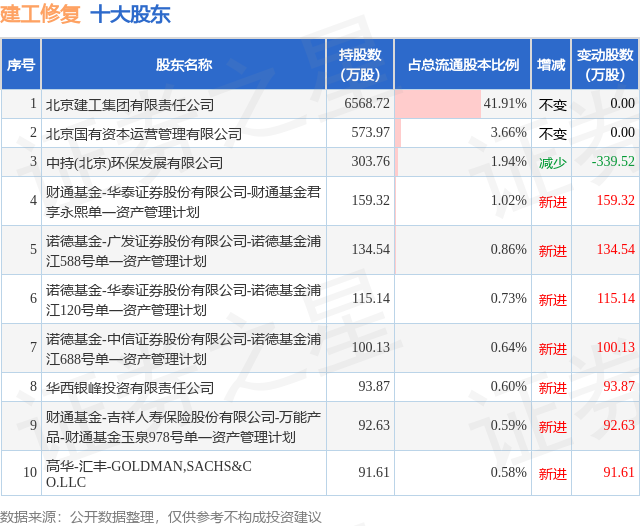
Task: Click red change value 100.13
Action: 616,347
